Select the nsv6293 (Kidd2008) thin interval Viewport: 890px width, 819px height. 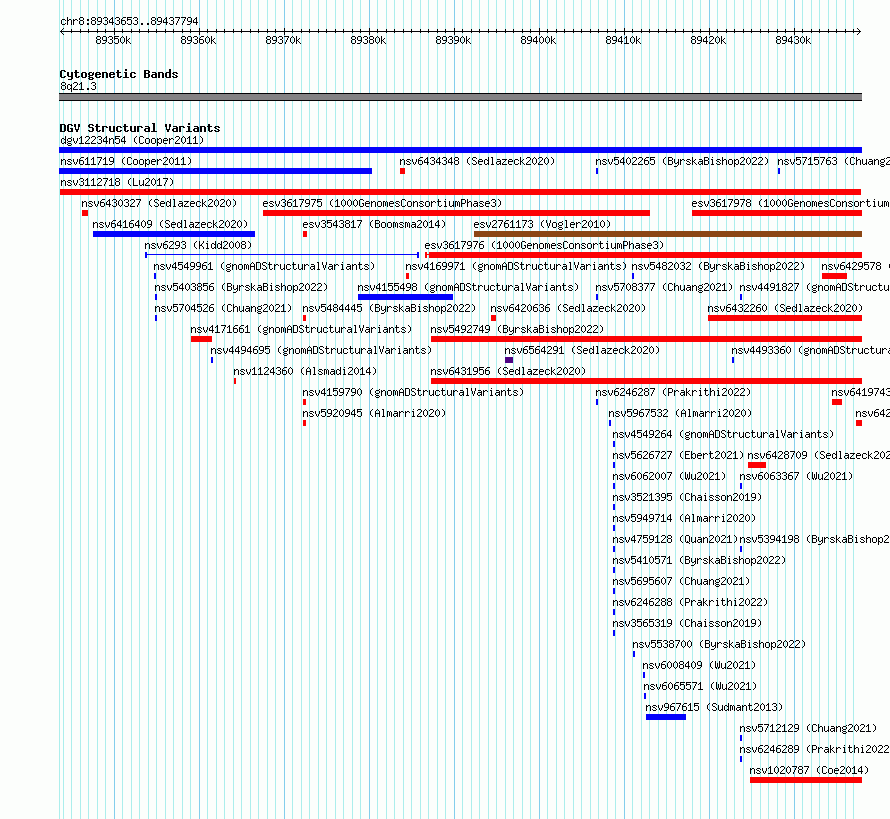(282, 255)
